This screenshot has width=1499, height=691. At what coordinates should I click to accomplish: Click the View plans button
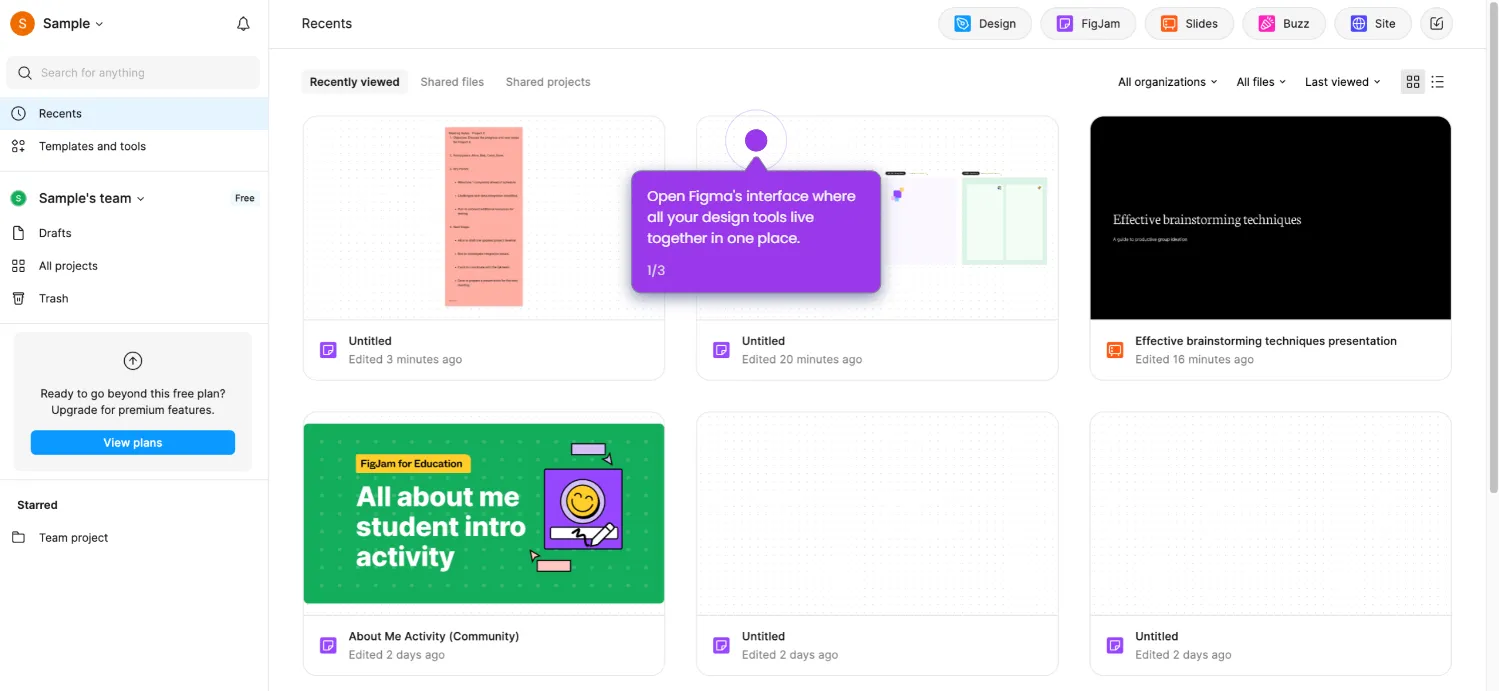tap(133, 443)
